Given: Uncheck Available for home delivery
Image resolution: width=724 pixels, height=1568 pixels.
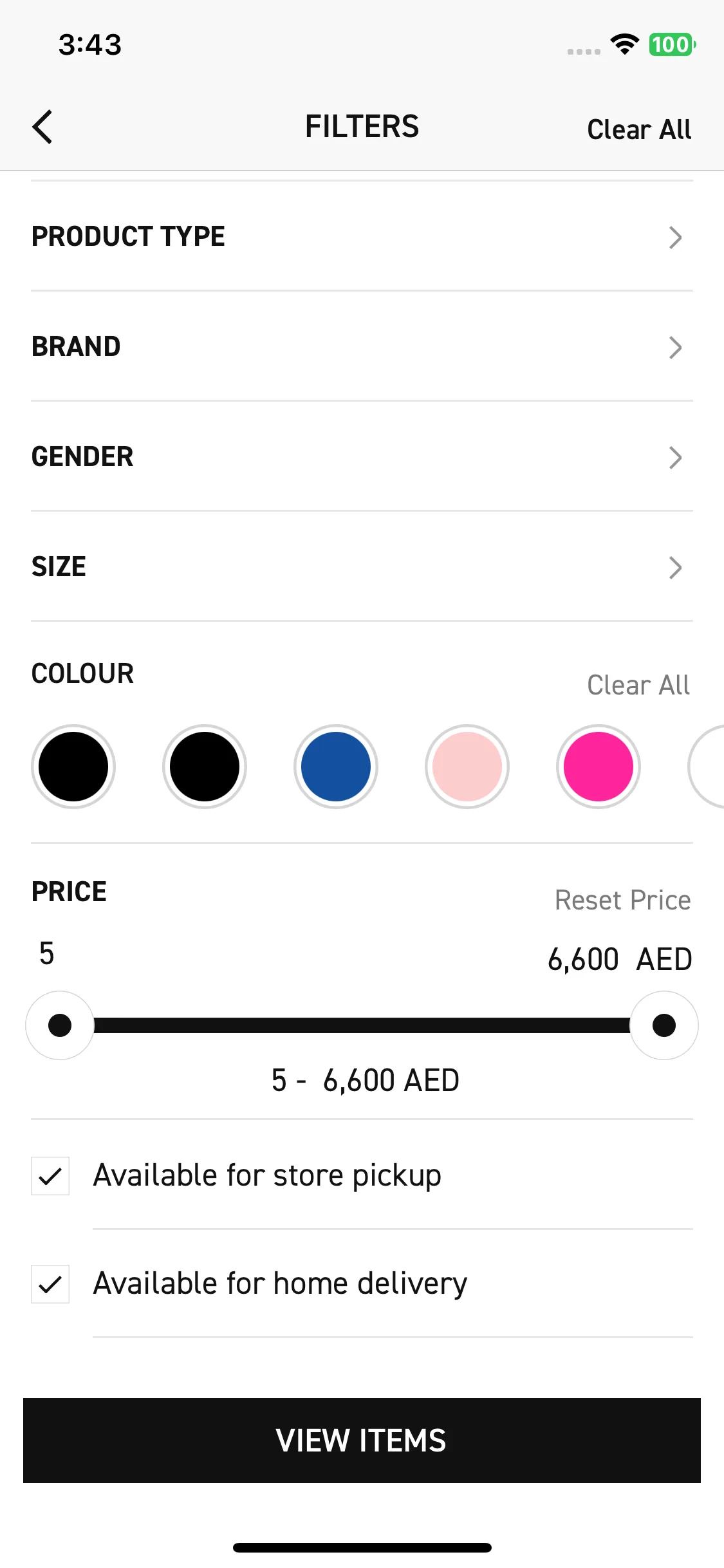Looking at the screenshot, I should [50, 1284].
